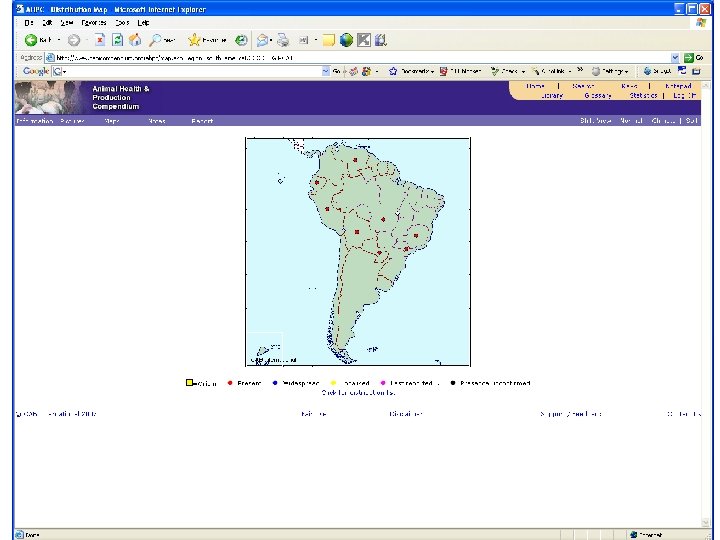The height and width of the screenshot is (540, 720).
Task: Switch to the Maps tab
Action: point(112,121)
